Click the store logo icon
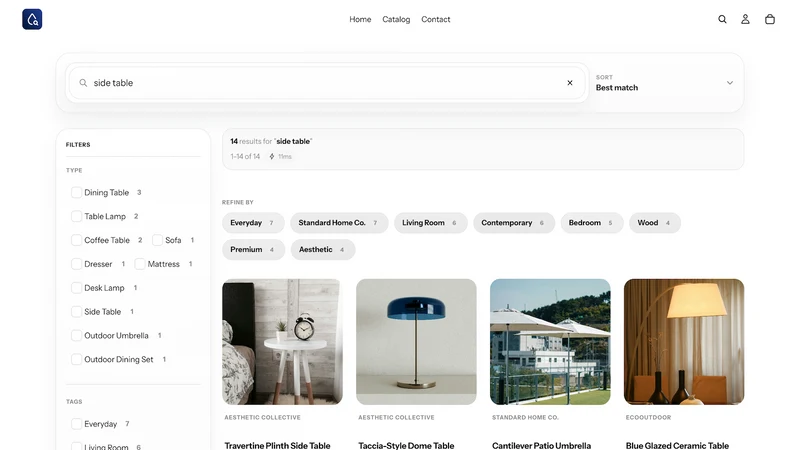The height and width of the screenshot is (450, 800). (x=32, y=19)
